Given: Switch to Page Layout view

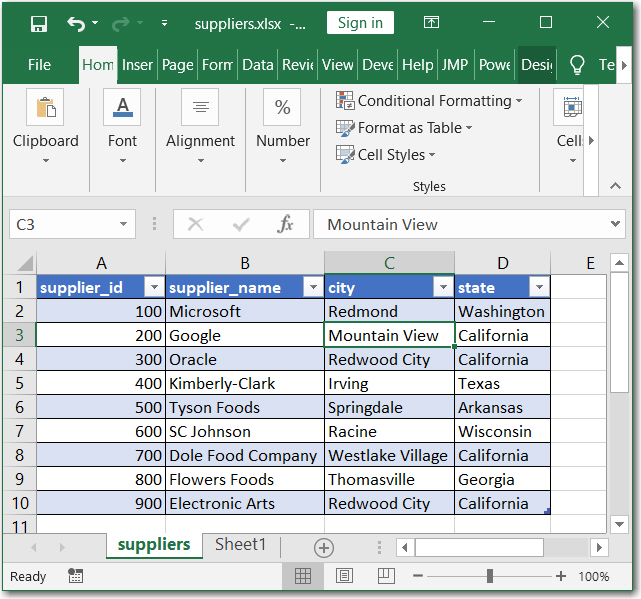Looking at the screenshot, I should tap(344, 576).
